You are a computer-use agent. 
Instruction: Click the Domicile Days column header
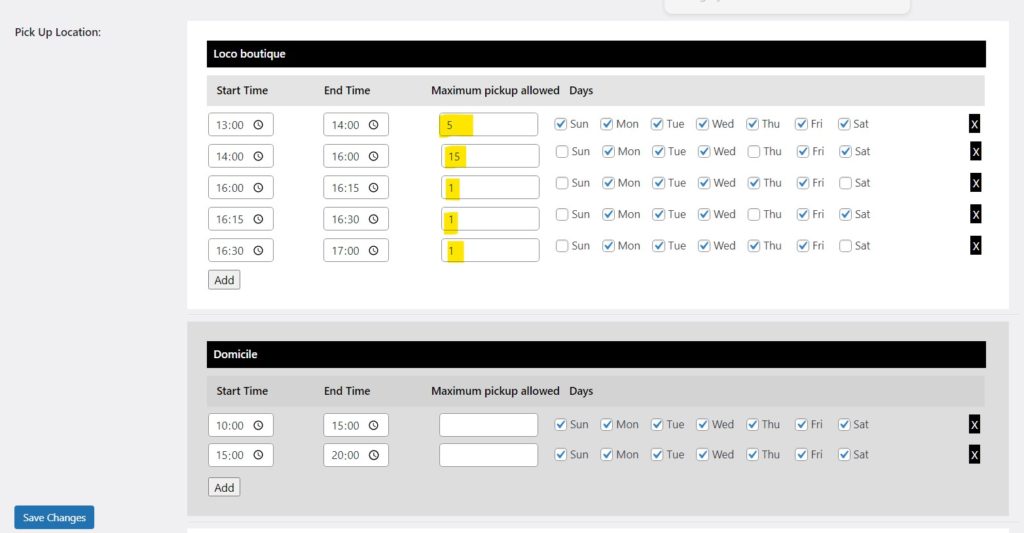tap(581, 391)
